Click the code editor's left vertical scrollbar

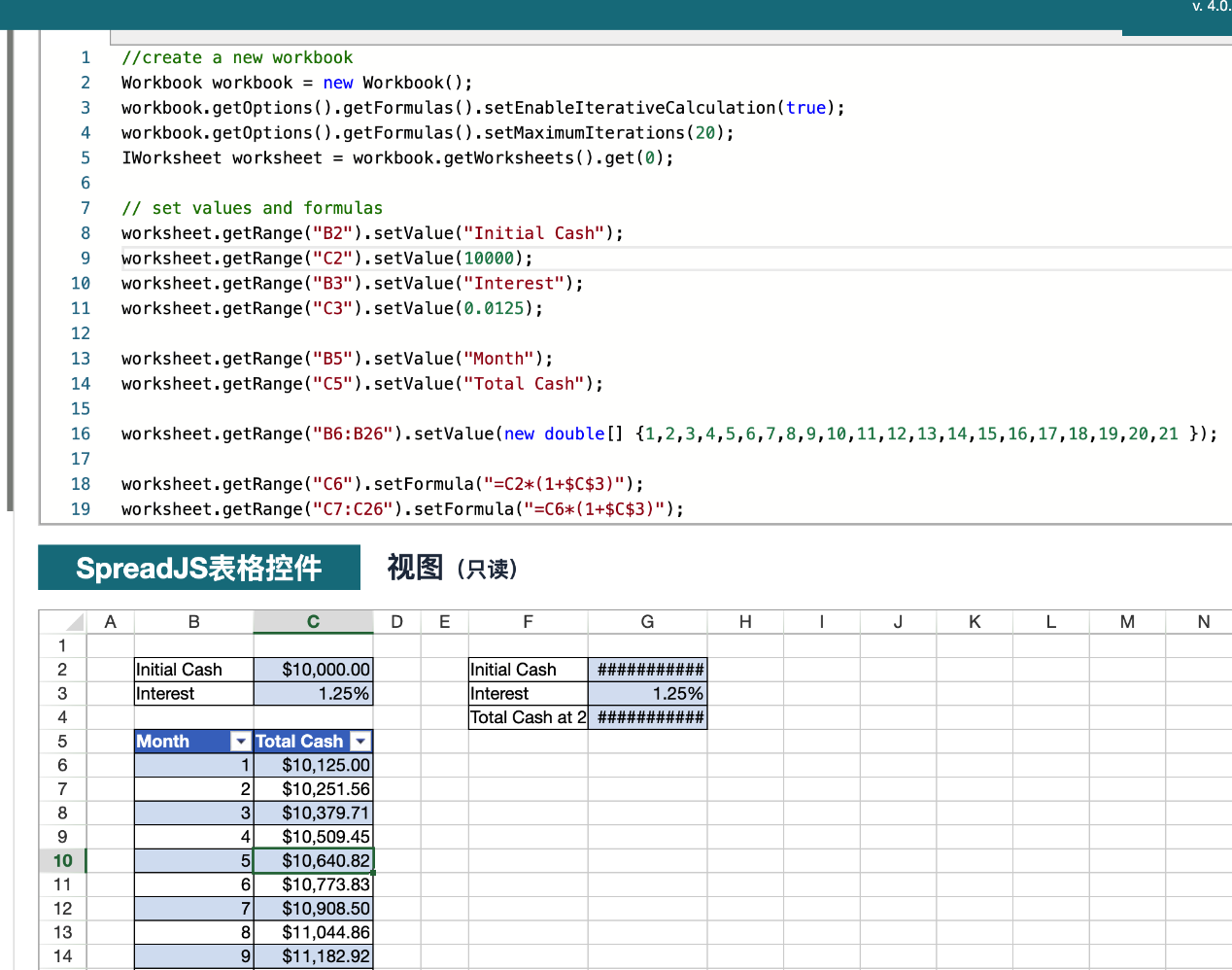[x=10, y=272]
